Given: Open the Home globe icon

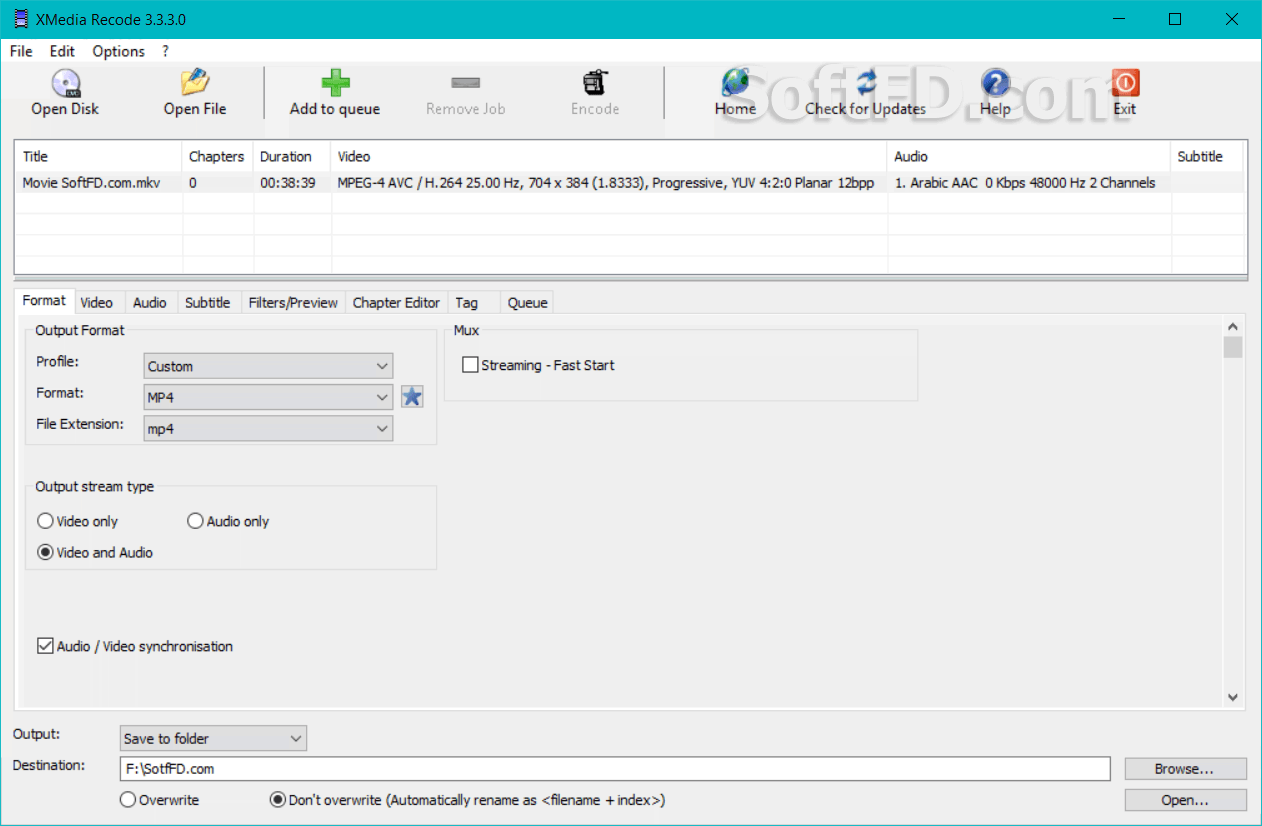Looking at the screenshot, I should pos(735,83).
